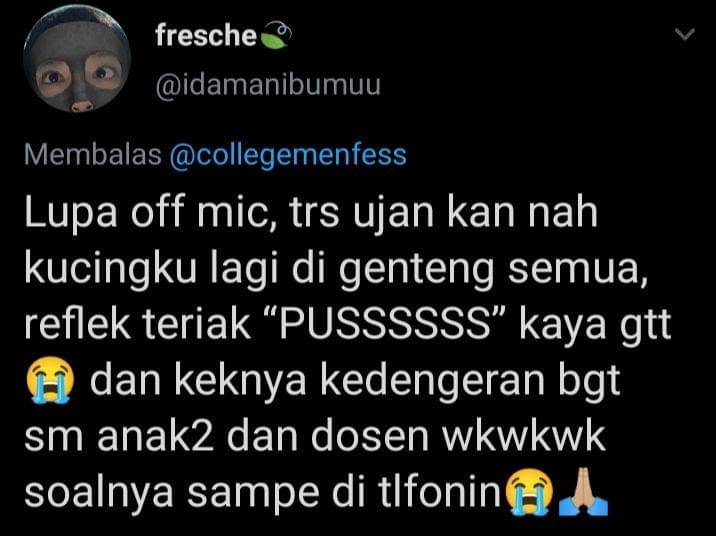The width and height of the screenshot is (716, 536).
Task: Open the @idamanibumuu handle
Action: 268,84
